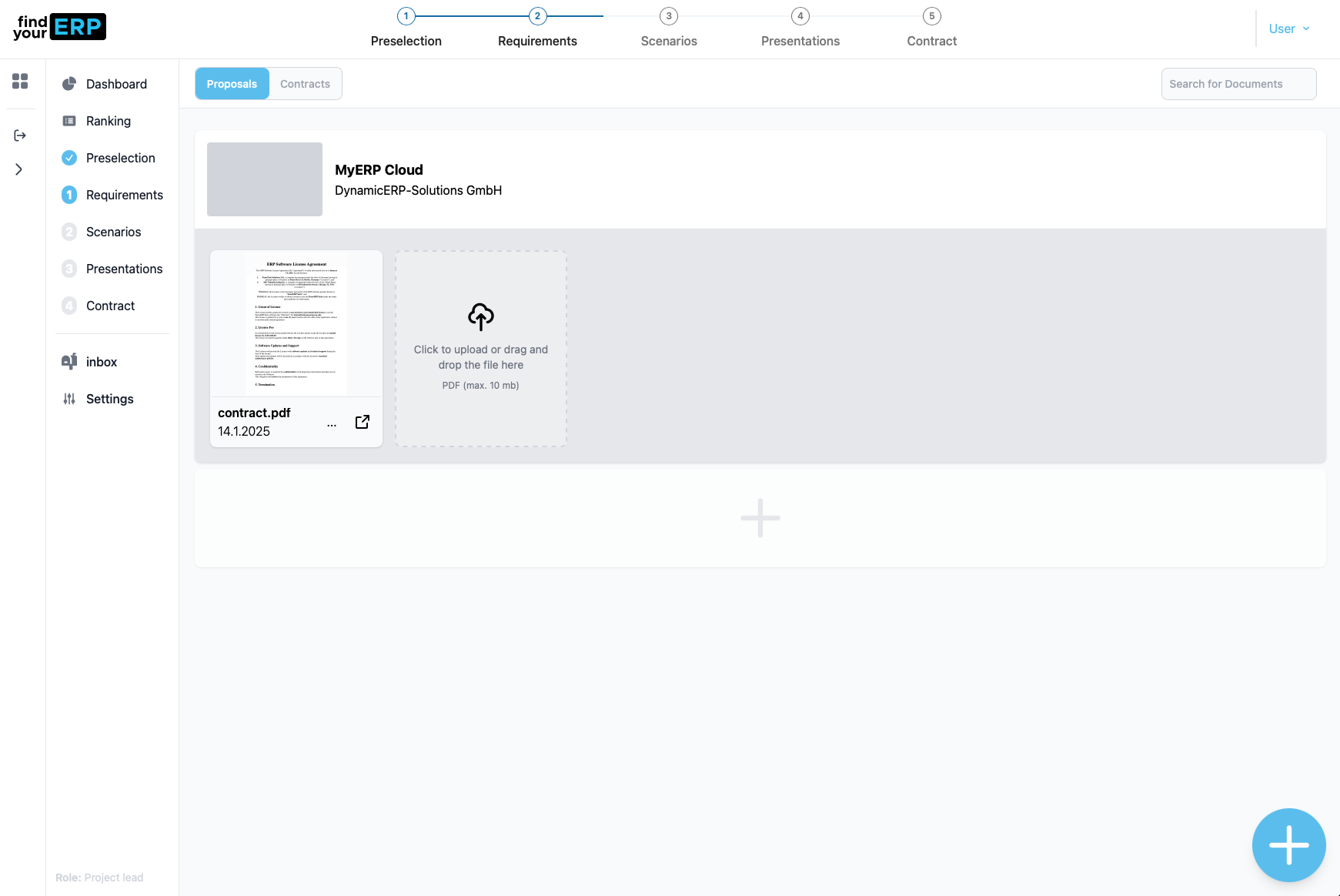Image resolution: width=1340 pixels, height=896 pixels.
Task: Click the blue floating add button
Action: [x=1288, y=844]
